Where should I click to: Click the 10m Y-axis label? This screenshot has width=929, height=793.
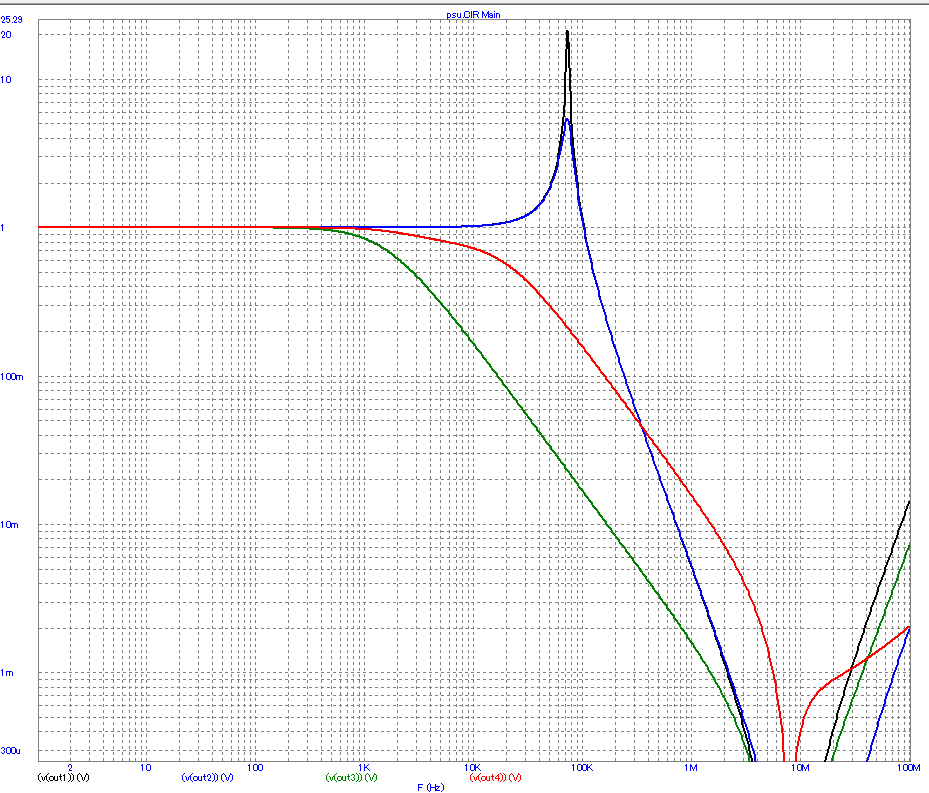[x=9, y=525]
